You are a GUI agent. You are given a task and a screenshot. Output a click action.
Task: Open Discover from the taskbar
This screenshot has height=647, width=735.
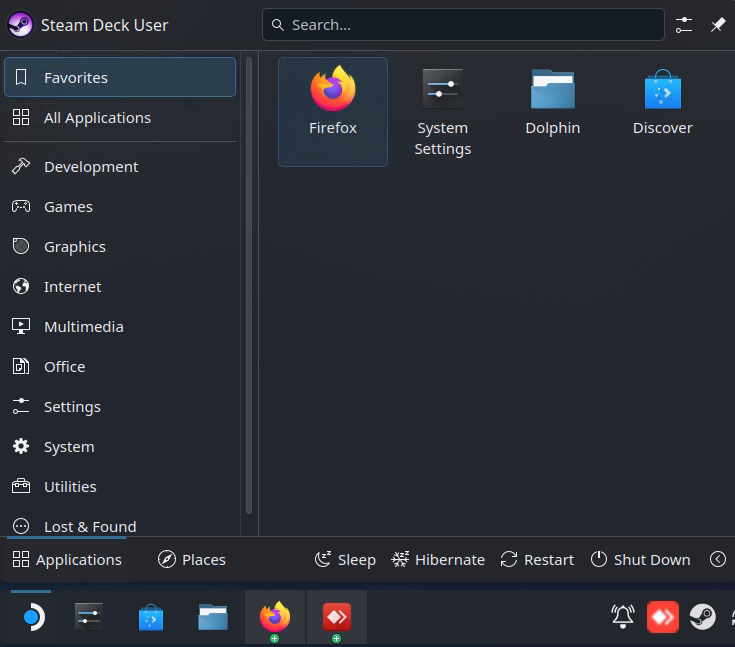coord(151,617)
